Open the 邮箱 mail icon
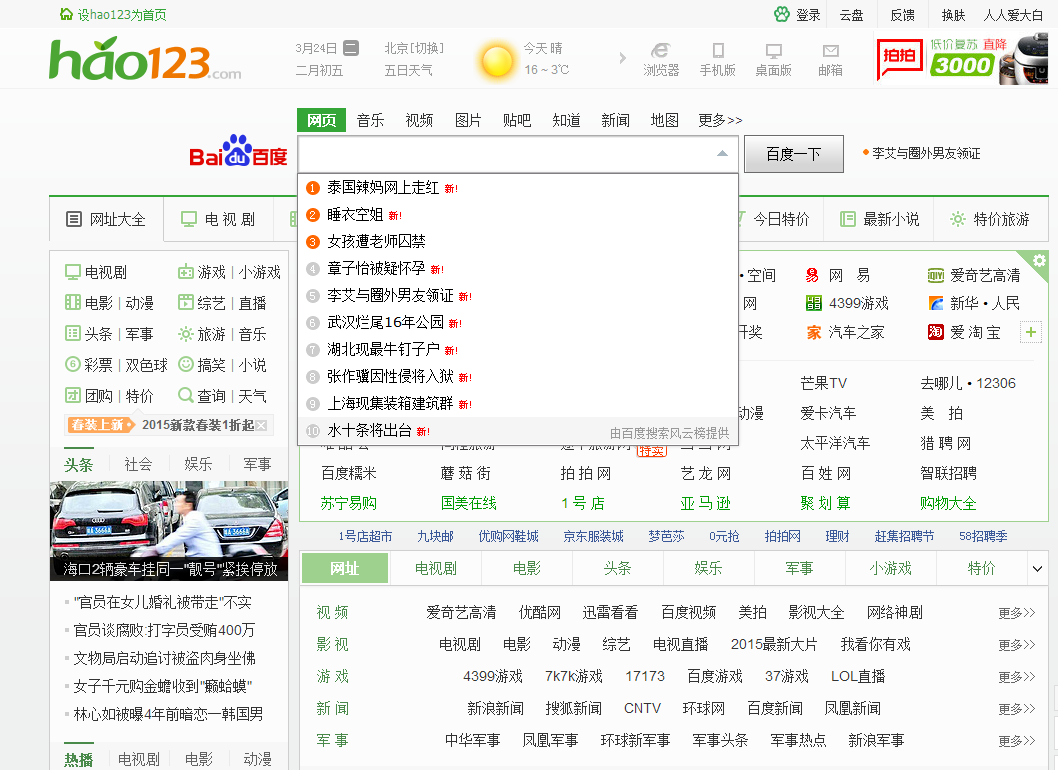Viewport: 1058px width, 770px height. point(830,57)
